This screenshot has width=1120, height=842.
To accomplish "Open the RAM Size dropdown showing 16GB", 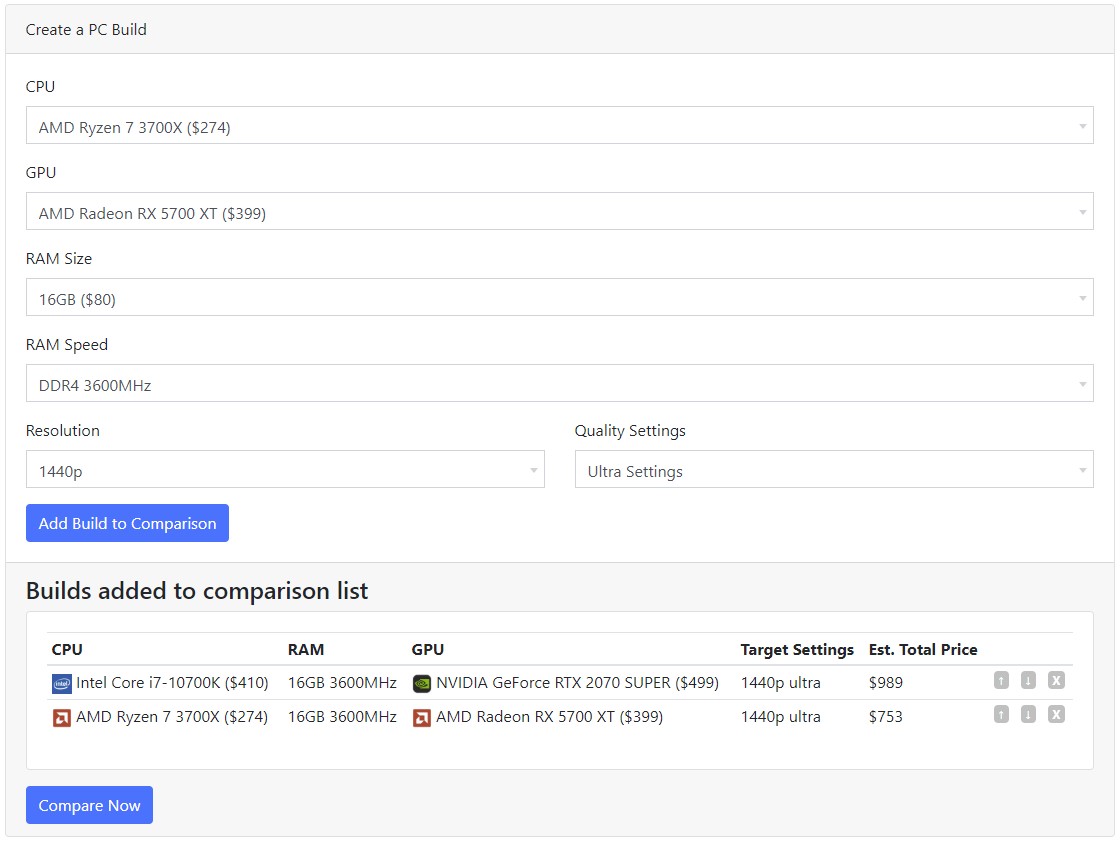I will point(559,297).
